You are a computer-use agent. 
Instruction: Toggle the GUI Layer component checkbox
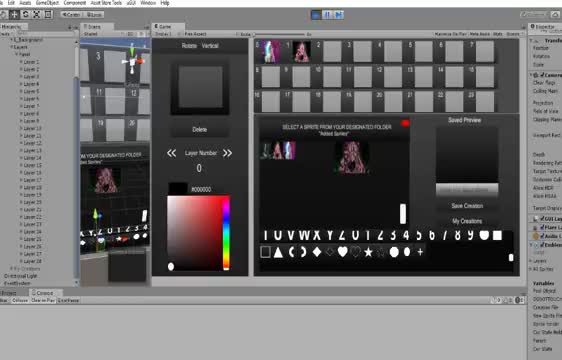pos(542,218)
